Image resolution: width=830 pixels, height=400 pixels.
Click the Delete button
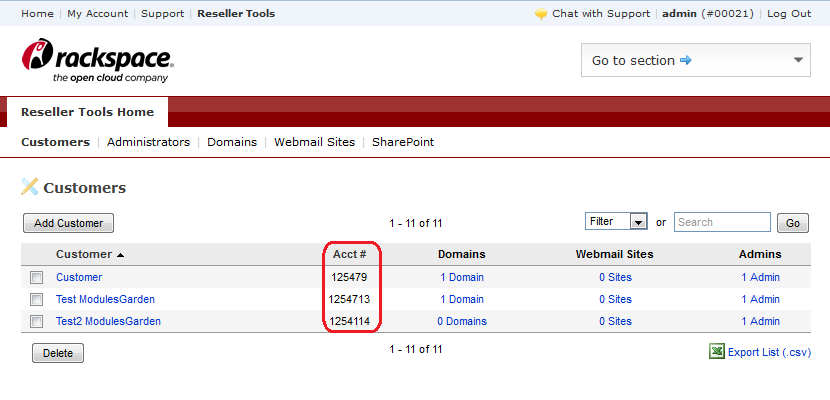[x=58, y=353]
